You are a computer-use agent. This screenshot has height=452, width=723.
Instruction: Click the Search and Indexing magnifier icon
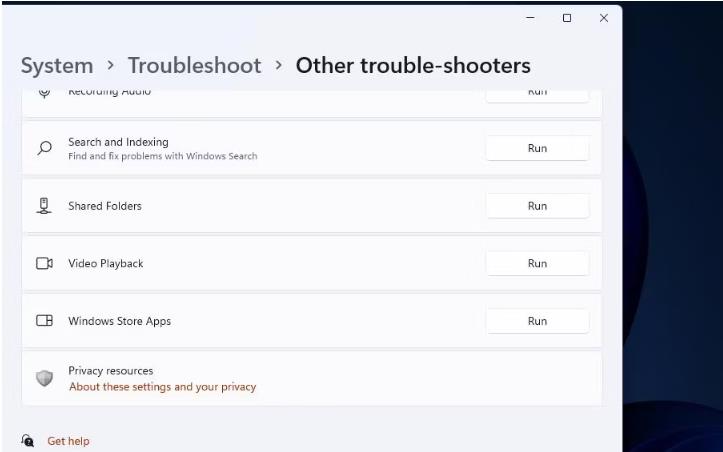click(x=45, y=148)
